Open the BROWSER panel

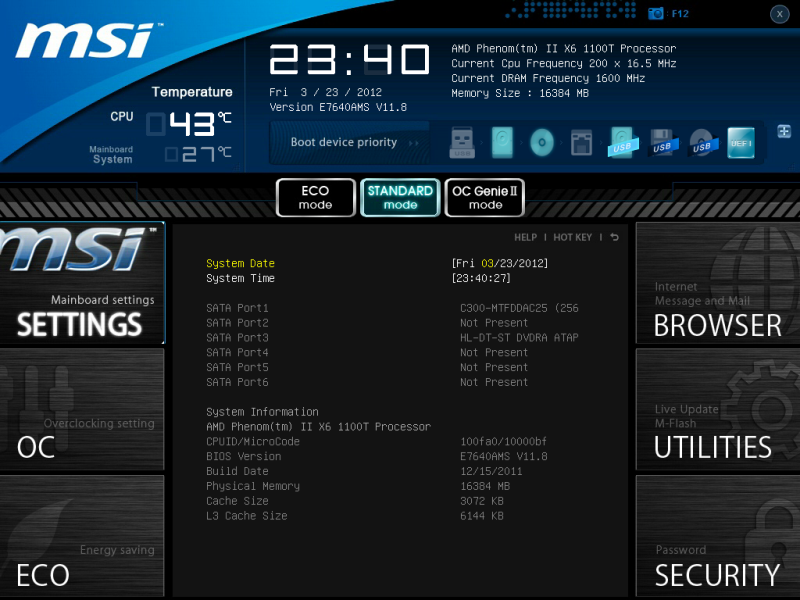(x=717, y=283)
